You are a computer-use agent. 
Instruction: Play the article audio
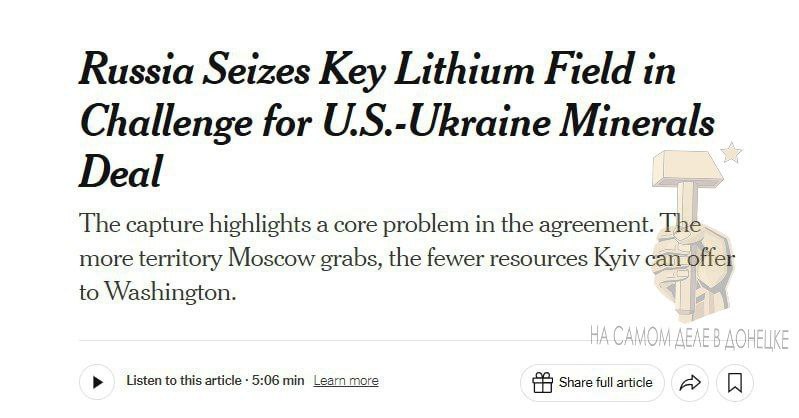pyautogui.click(x=97, y=382)
